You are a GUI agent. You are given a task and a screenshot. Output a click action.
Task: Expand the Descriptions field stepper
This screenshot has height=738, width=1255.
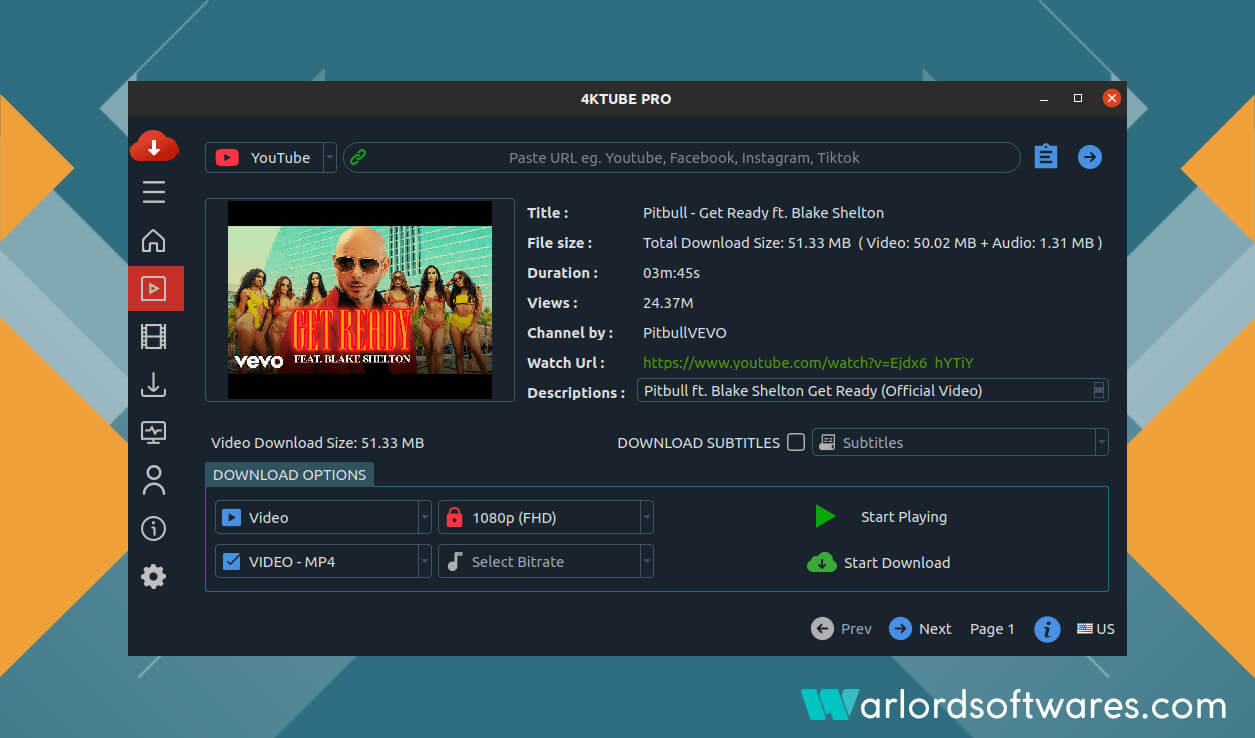tap(1100, 390)
